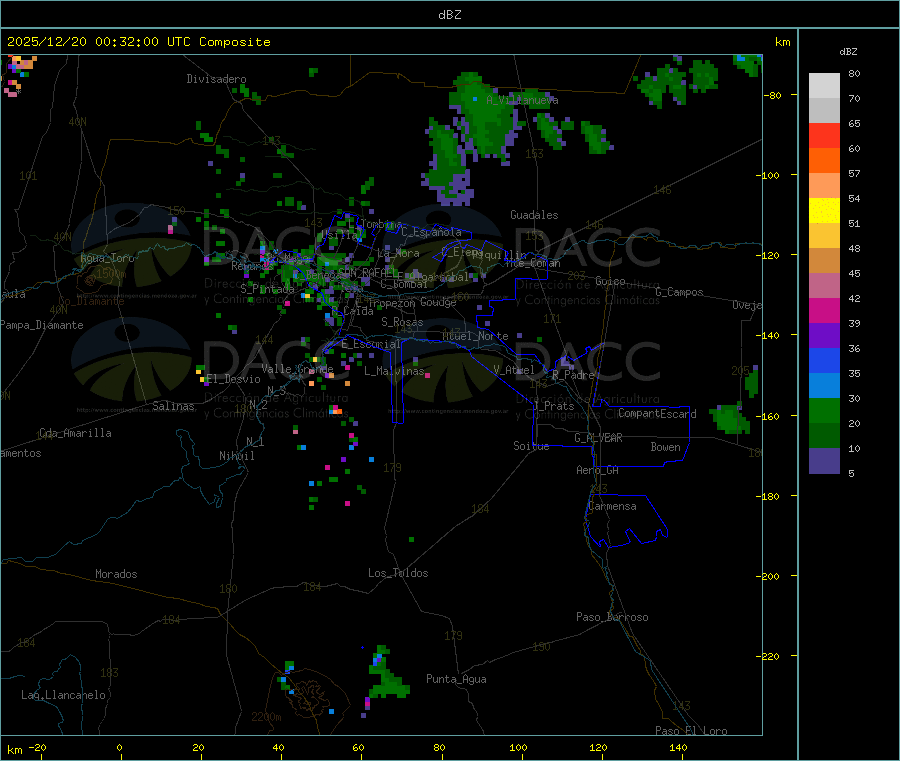Click the Salinas map label

pyautogui.click(x=173, y=406)
